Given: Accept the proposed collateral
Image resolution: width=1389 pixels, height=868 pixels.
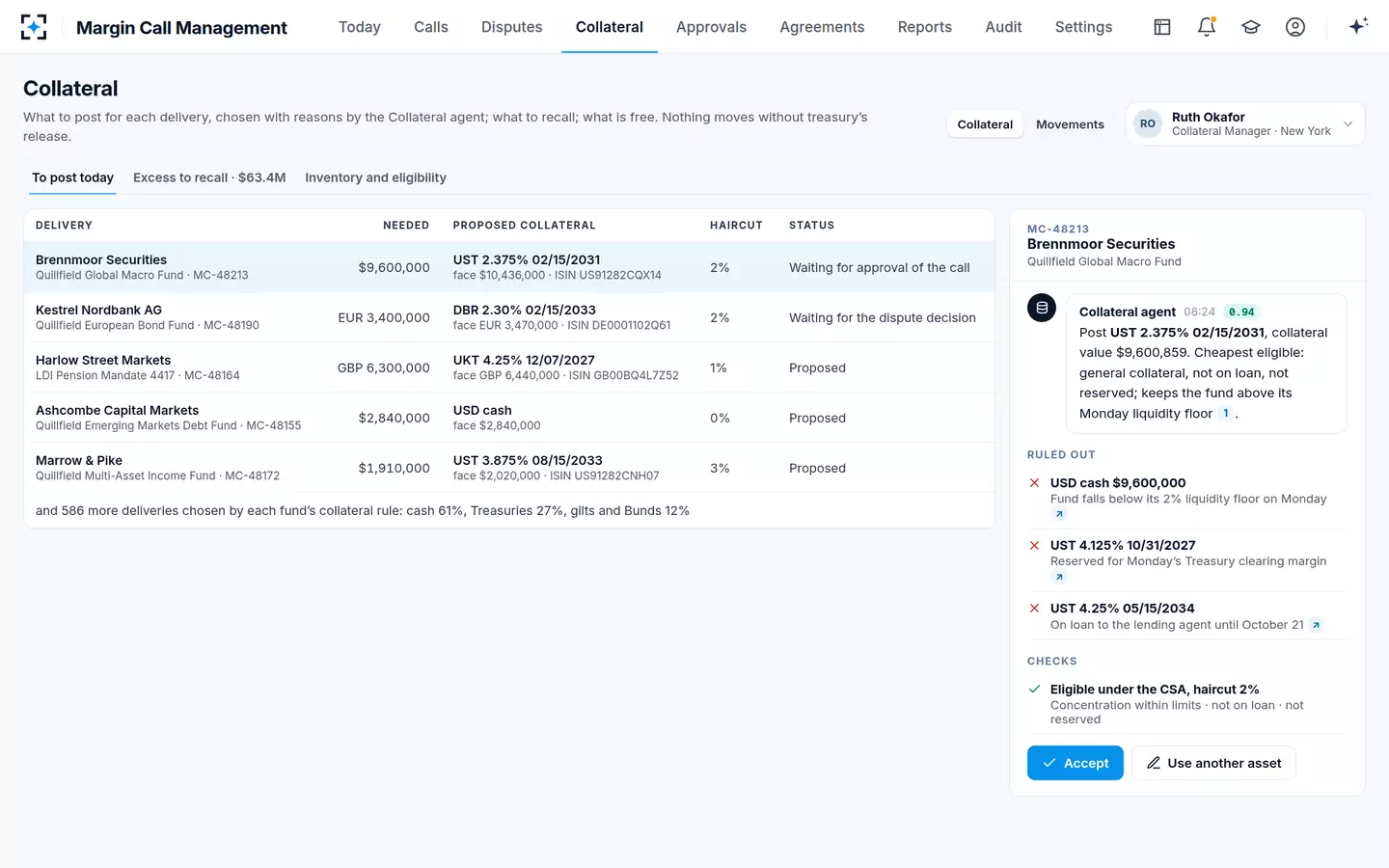Looking at the screenshot, I should [1076, 763].
